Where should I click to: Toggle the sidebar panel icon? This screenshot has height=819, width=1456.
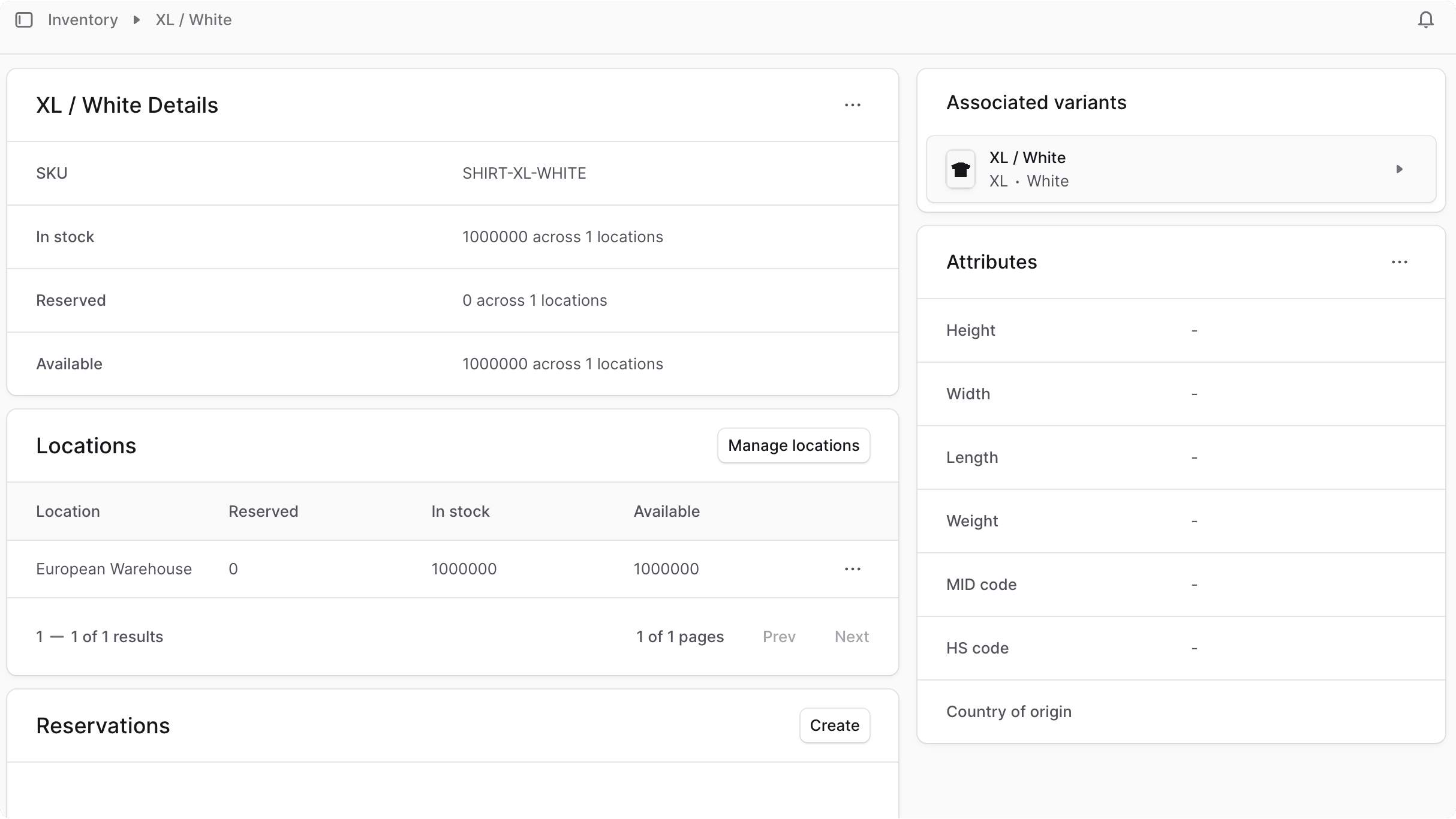tap(24, 19)
